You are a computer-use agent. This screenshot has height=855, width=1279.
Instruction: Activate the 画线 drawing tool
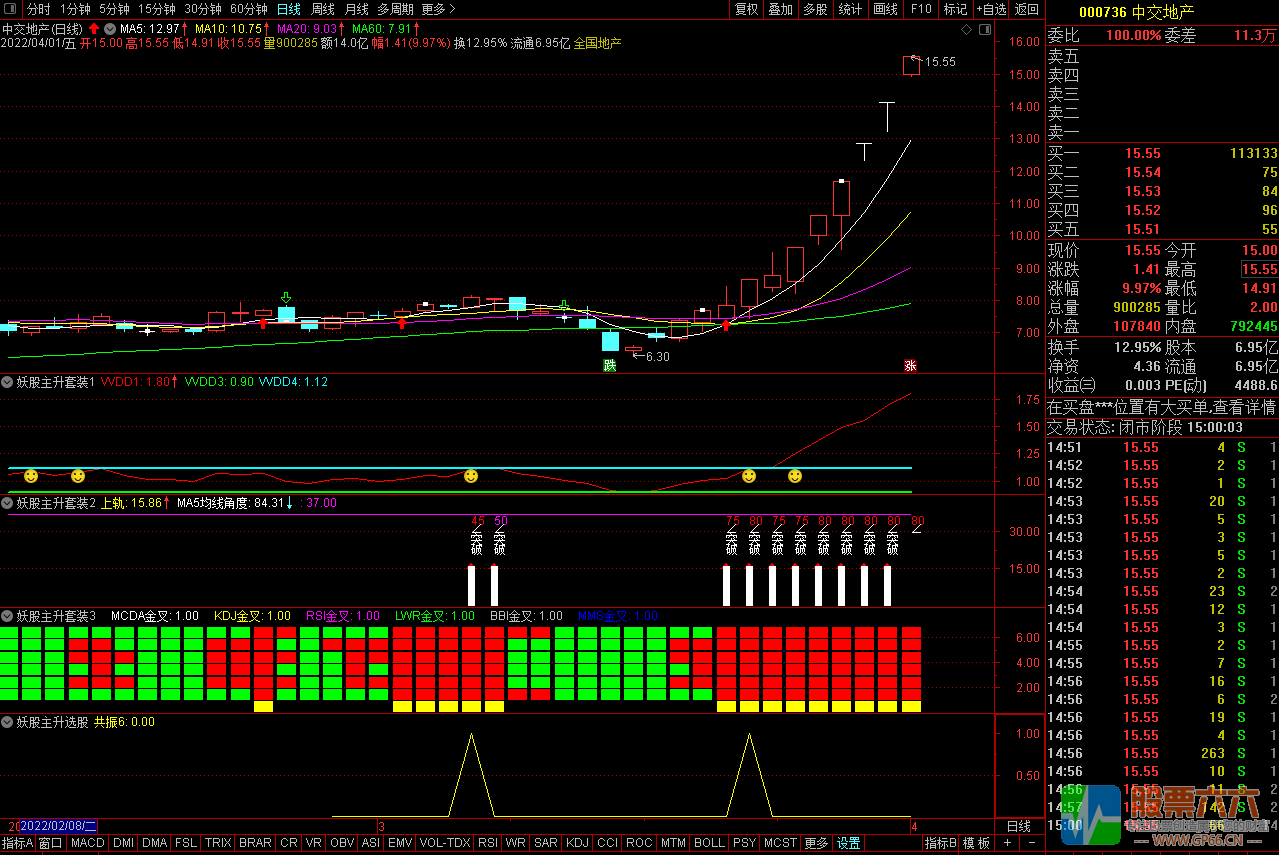pyautogui.click(x=885, y=9)
